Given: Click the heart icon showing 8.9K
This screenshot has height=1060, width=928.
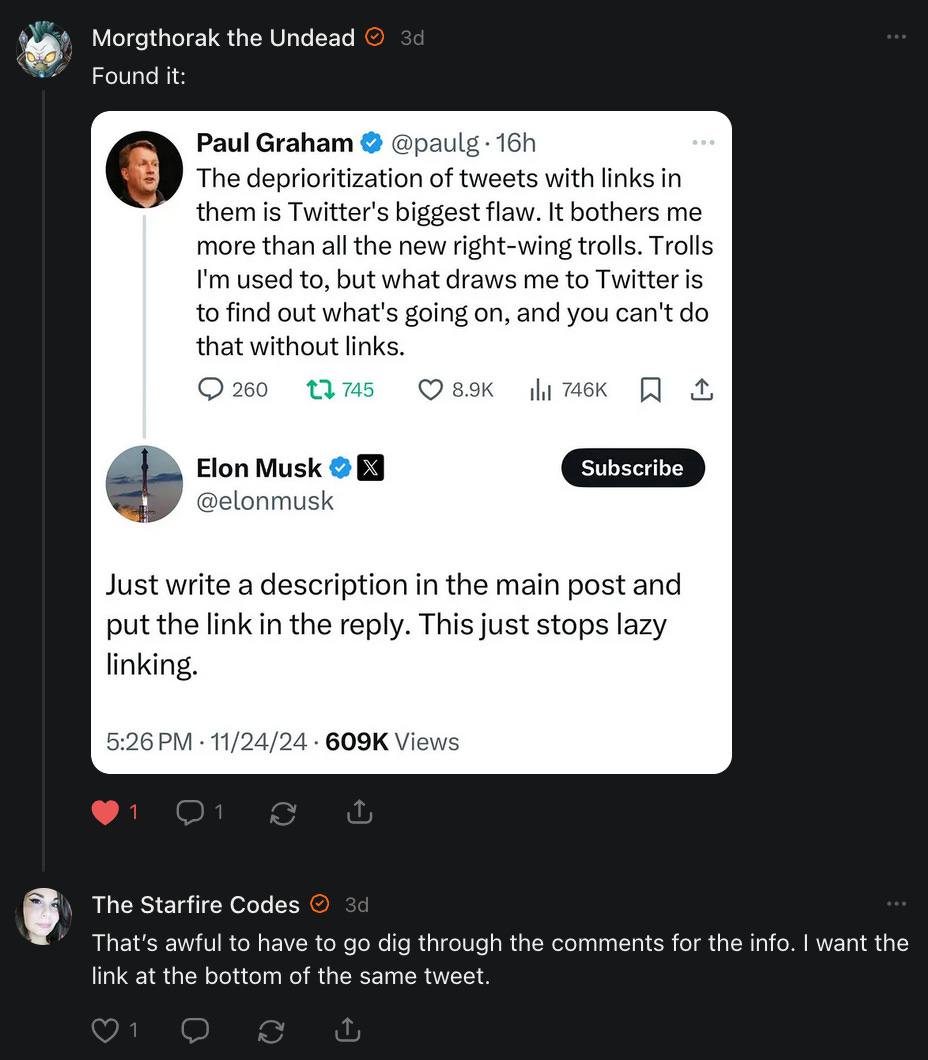Looking at the screenshot, I should 430,390.
